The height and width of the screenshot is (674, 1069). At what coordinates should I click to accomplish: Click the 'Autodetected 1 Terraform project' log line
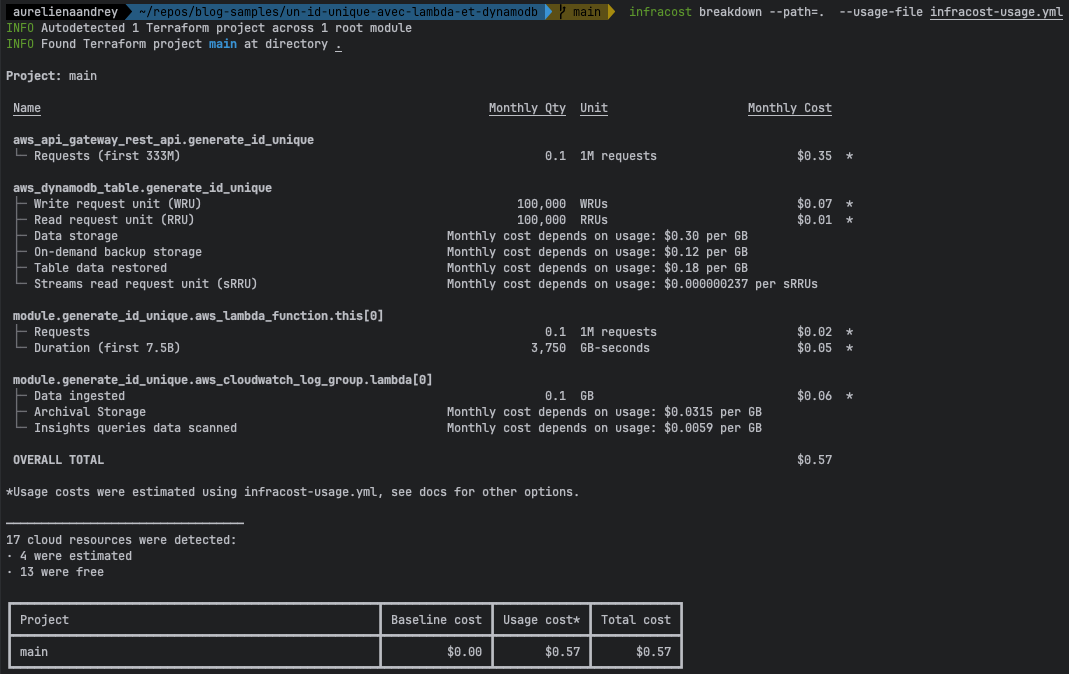(209, 28)
